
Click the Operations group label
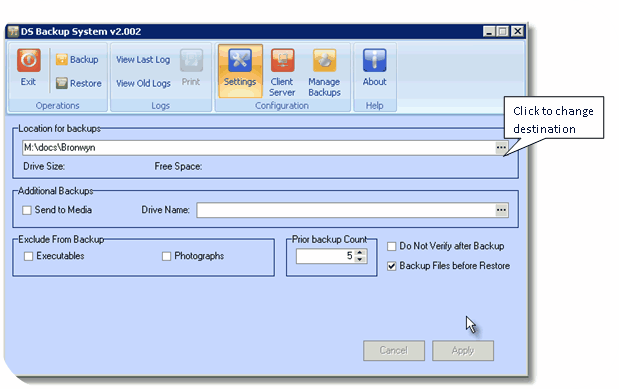tap(58, 106)
